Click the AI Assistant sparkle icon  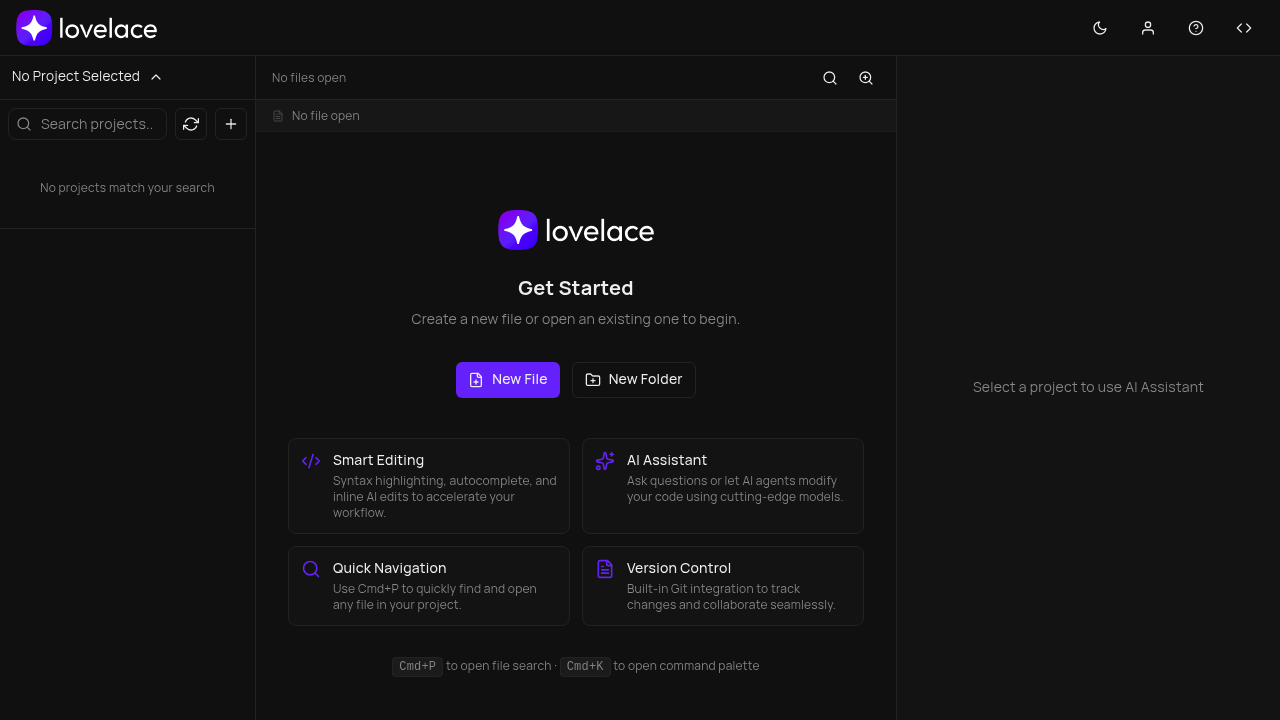coord(605,461)
